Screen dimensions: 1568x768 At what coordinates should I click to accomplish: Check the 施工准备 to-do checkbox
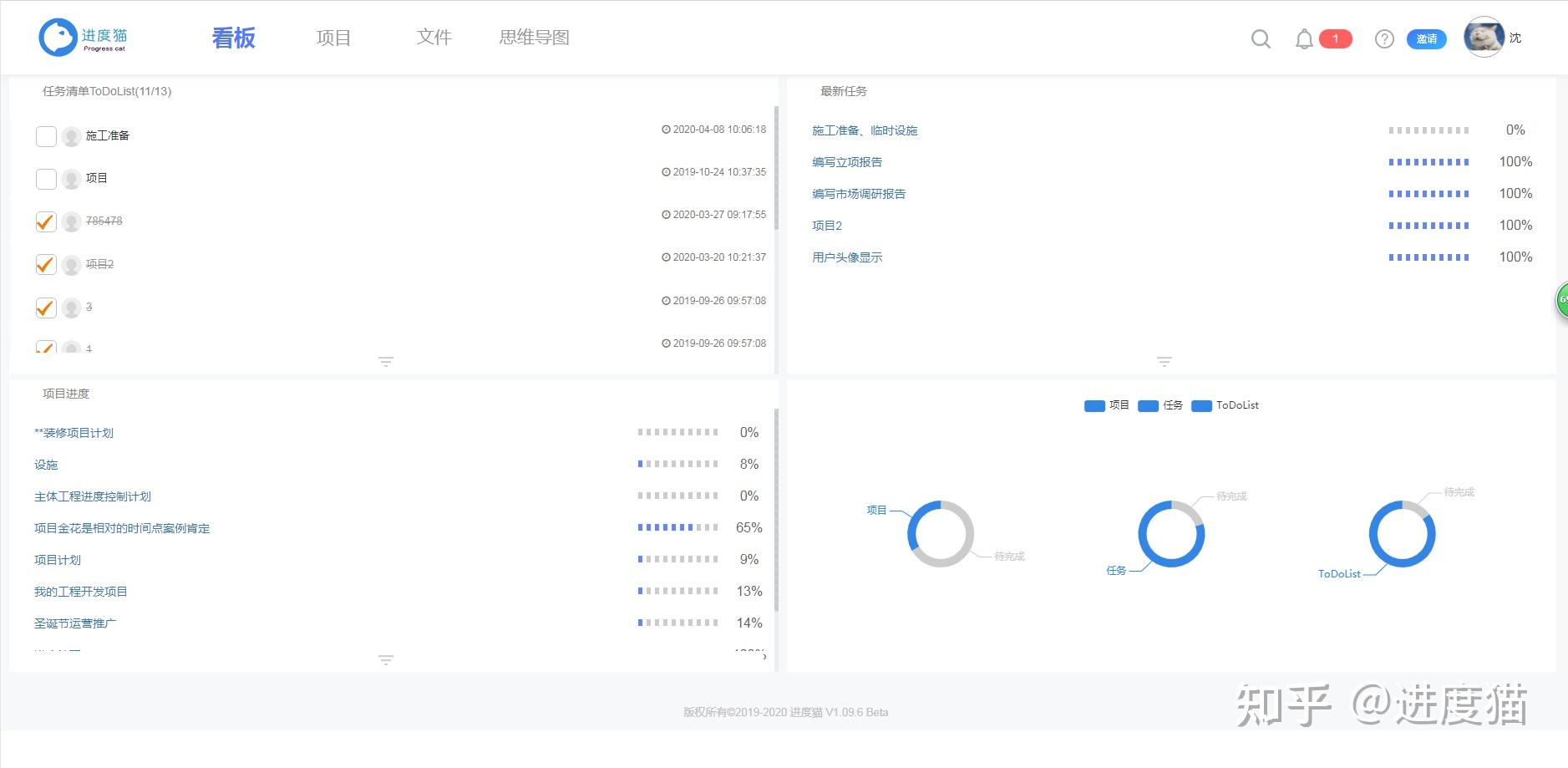(46, 136)
